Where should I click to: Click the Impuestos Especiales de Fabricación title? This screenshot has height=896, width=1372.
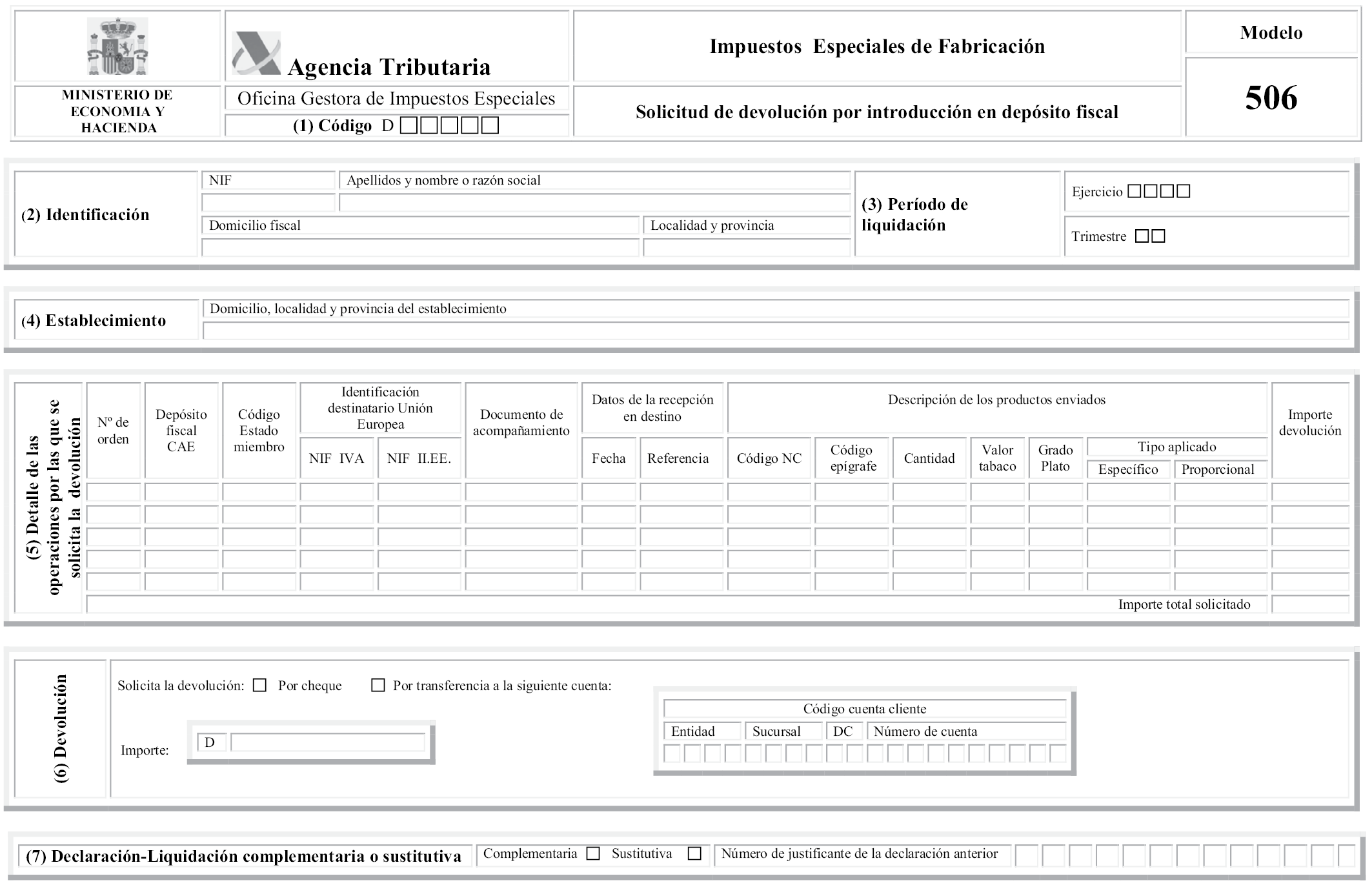pyautogui.click(x=877, y=46)
